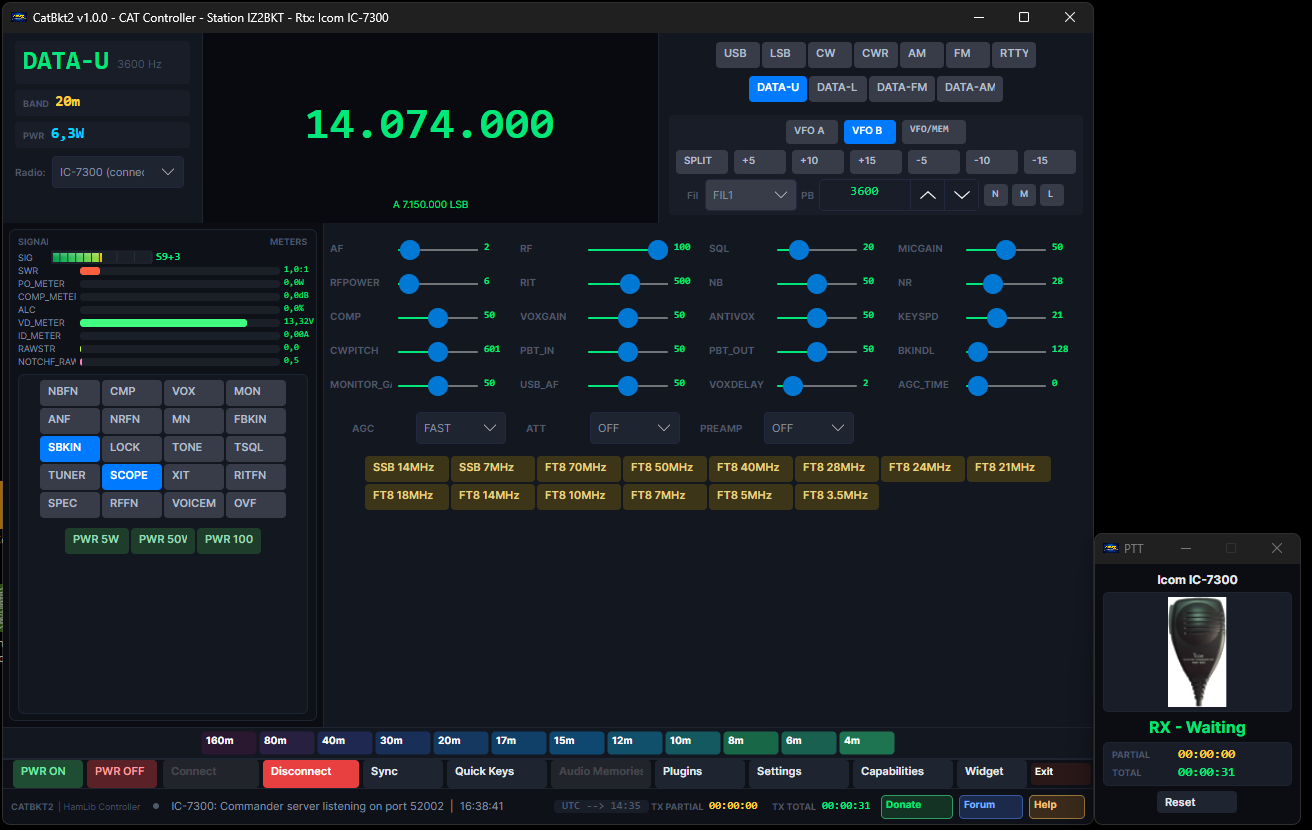
Task: Click the PWR OFF button
Action: click(x=121, y=773)
